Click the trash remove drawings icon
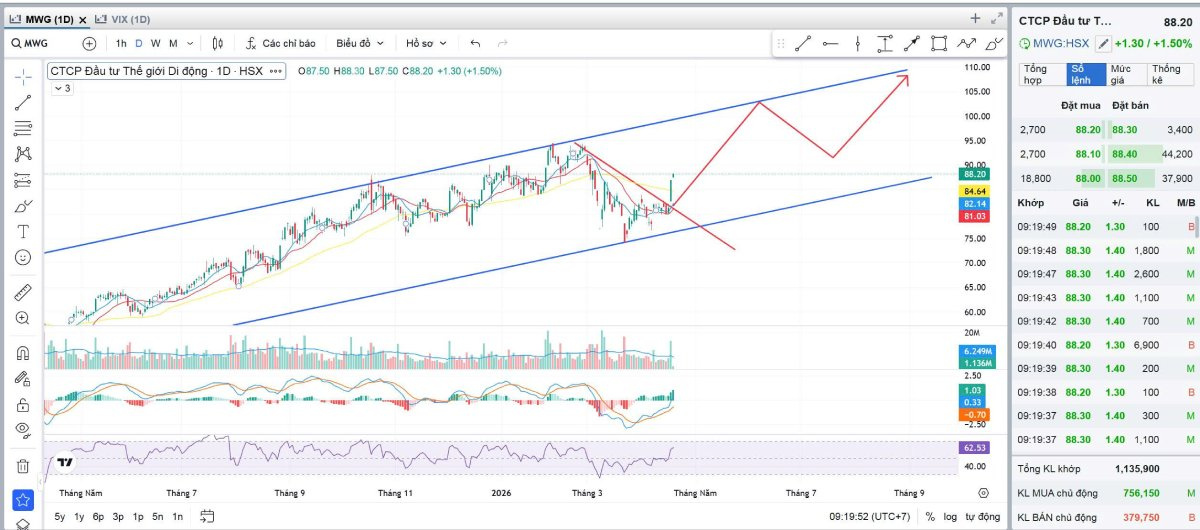Viewport: 1200px width, 530px height. (23, 466)
